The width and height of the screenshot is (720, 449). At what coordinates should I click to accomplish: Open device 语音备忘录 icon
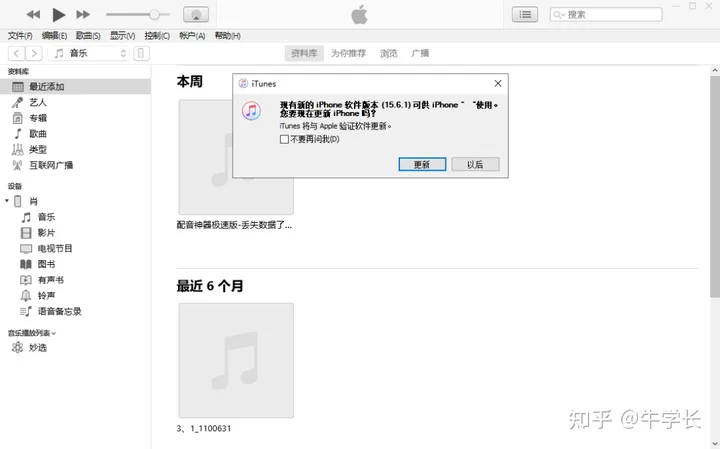pyautogui.click(x=26, y=311)
